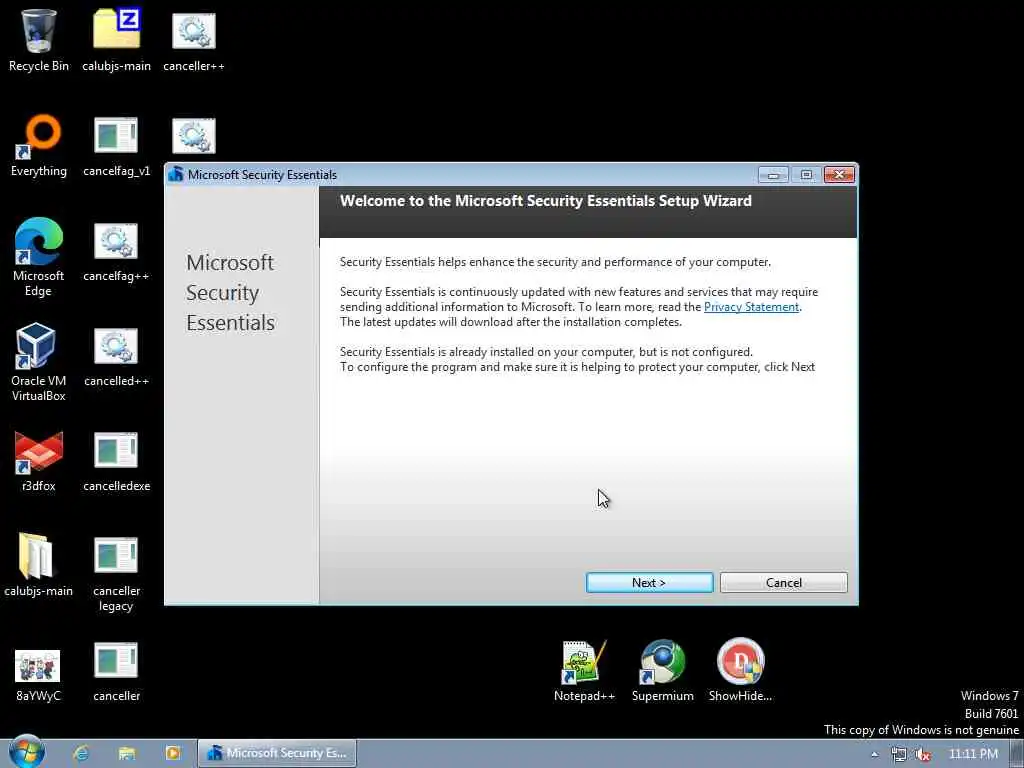Click the Next > button in the wizard
Image resolution: width=1024 pixels, height=768 pixels.
coord(649,583)
